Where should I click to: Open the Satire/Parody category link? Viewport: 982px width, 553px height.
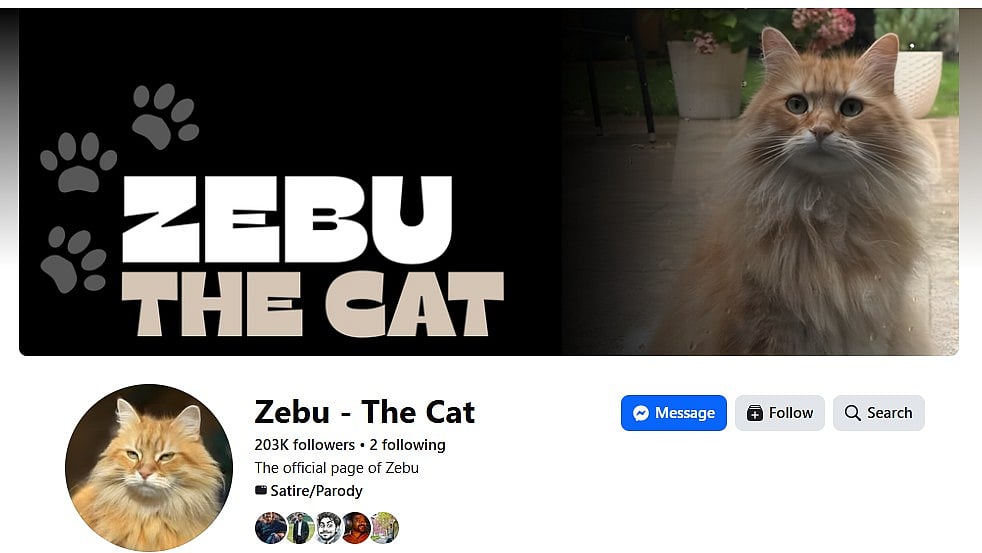tap(316, 490)
